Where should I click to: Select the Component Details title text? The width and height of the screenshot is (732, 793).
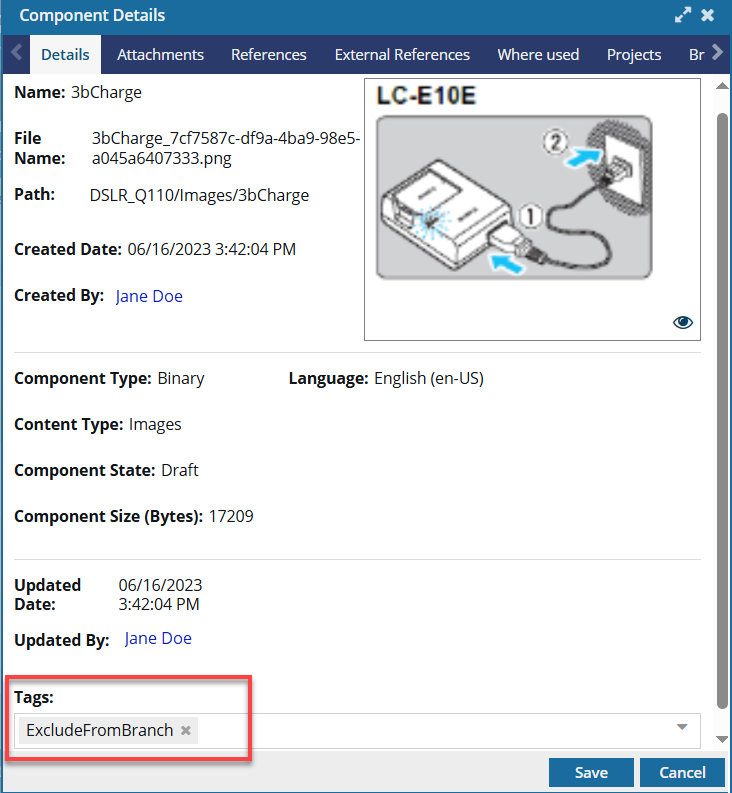click(x=92, y=15)
